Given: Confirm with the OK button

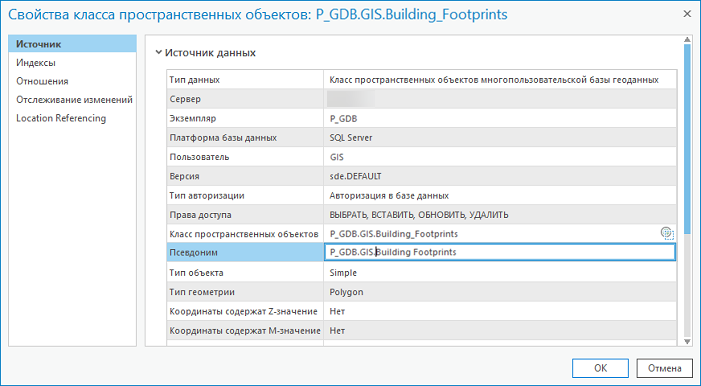Looking at the screenshot, I should coord(600,368).
